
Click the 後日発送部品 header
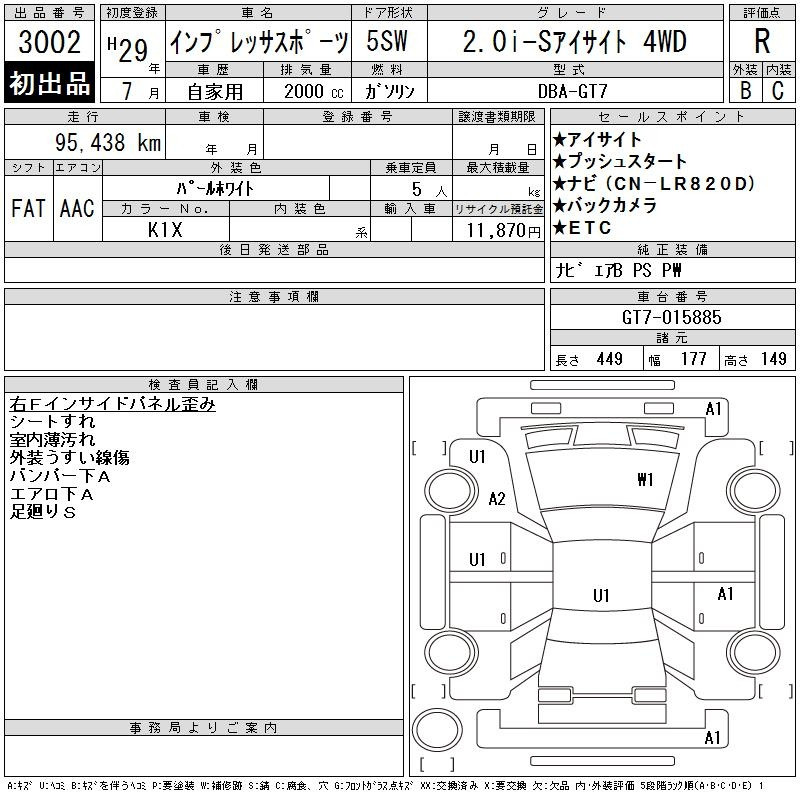click(x=274, y=249)
